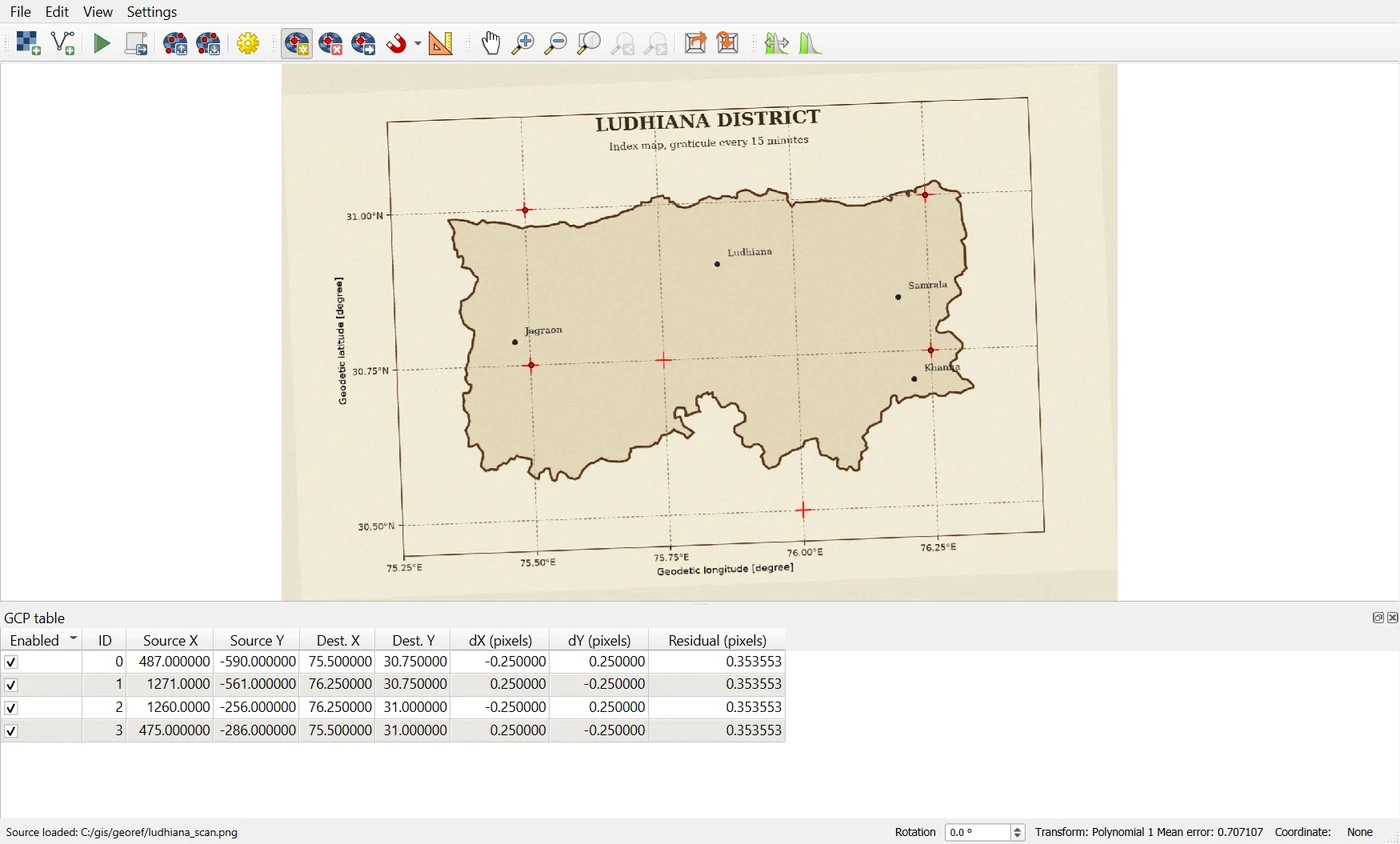Click the Open Vector toolbar icon

(63, 43)
